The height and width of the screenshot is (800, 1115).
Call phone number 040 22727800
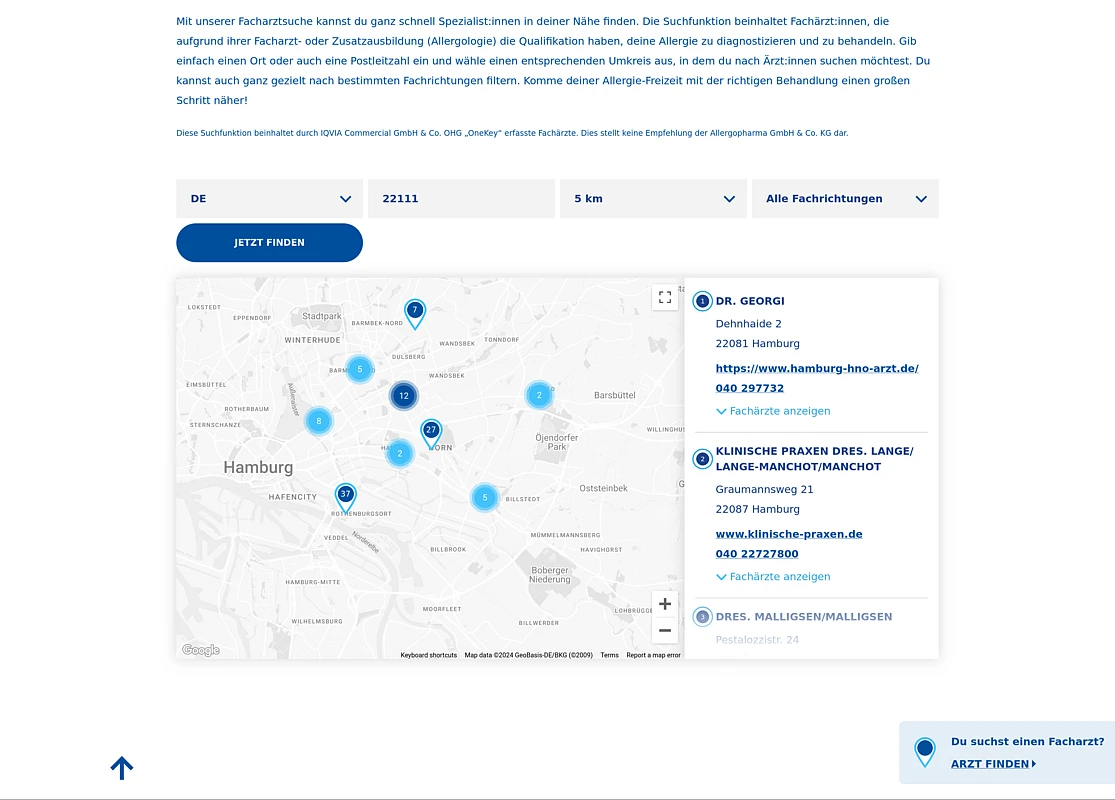pyautogui.click(x=757, y=554)
